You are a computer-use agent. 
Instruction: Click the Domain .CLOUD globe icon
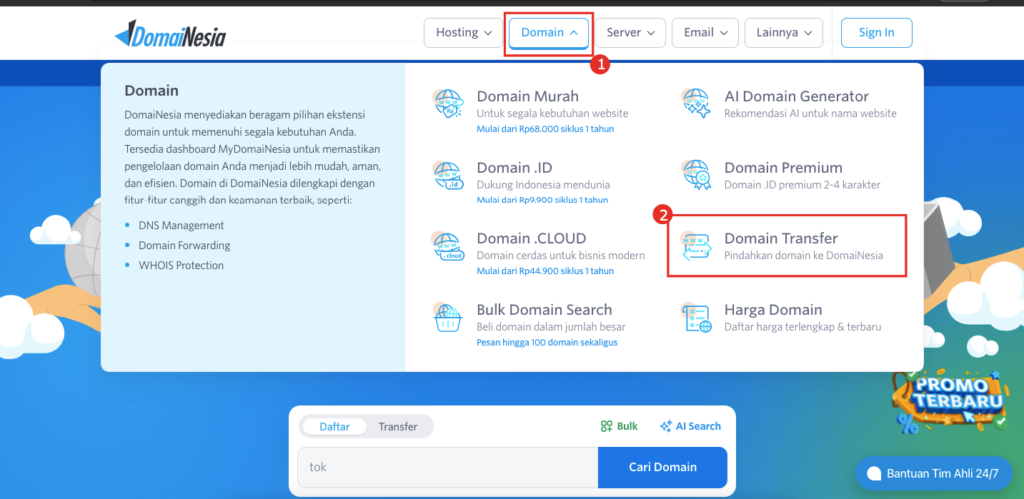pyautogui.click(x=448, y=247)
